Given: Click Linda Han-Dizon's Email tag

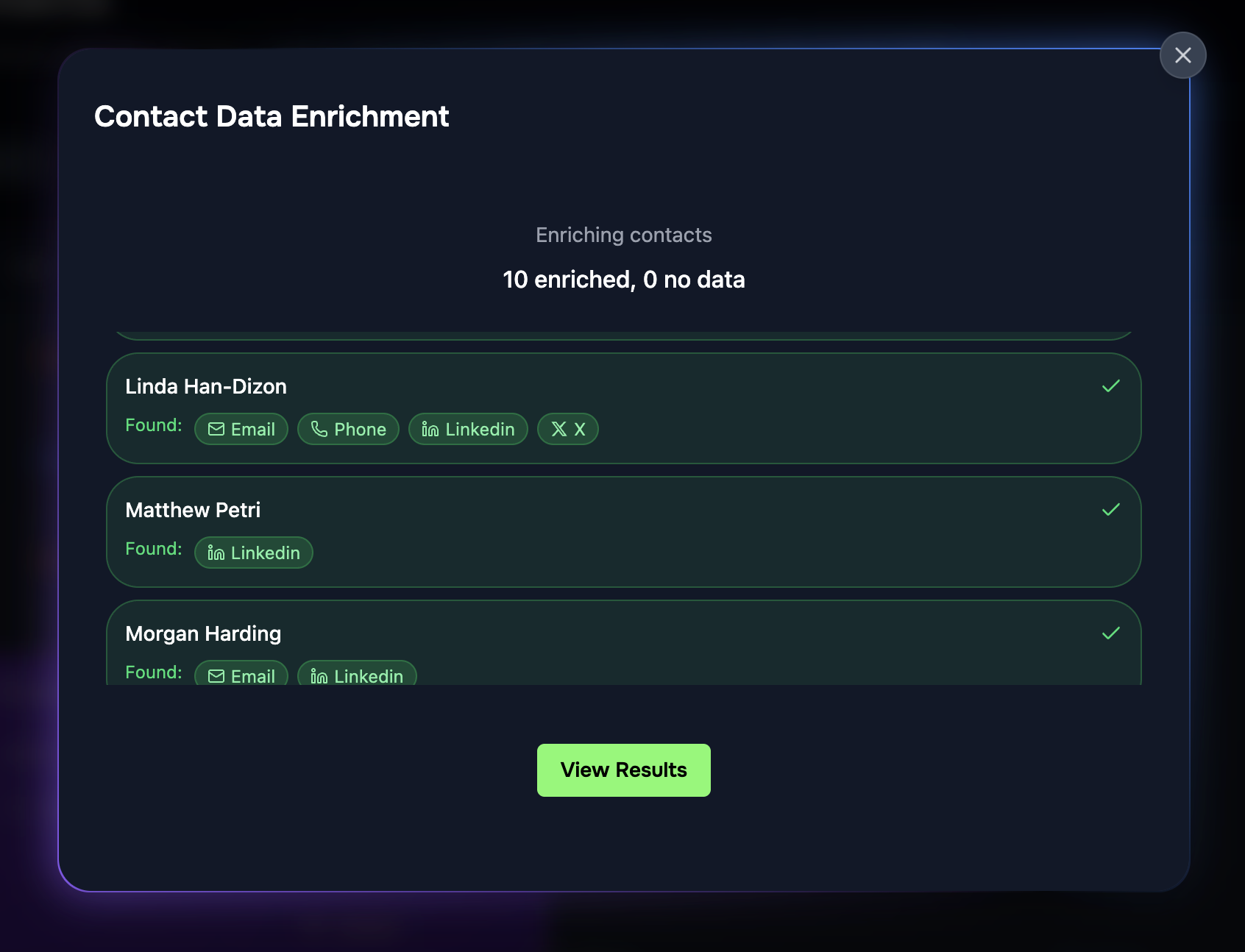Looking at the screenshot, I should tap(241, 429).
